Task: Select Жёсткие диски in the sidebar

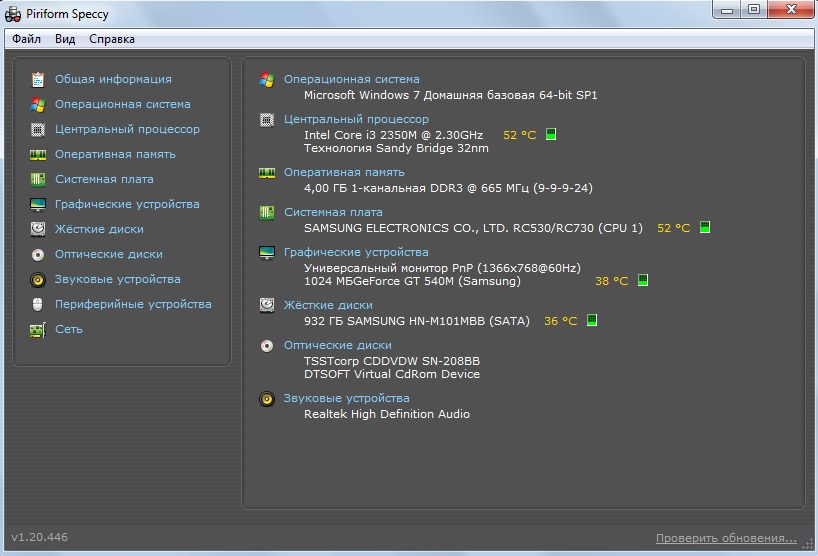Action: click(99, 229)
